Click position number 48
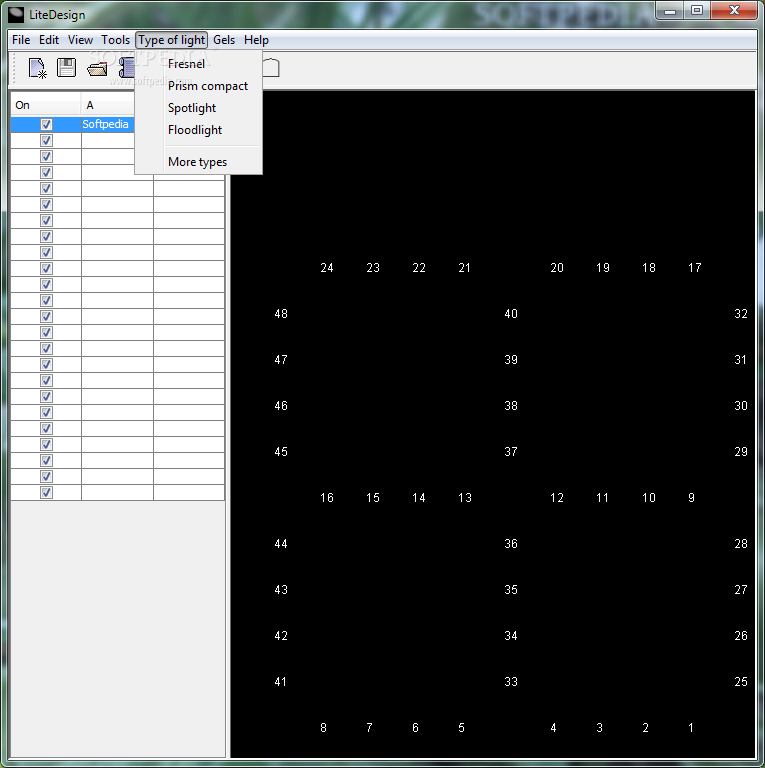Screen dimensions: 765x768 click(x=281, y=314)
